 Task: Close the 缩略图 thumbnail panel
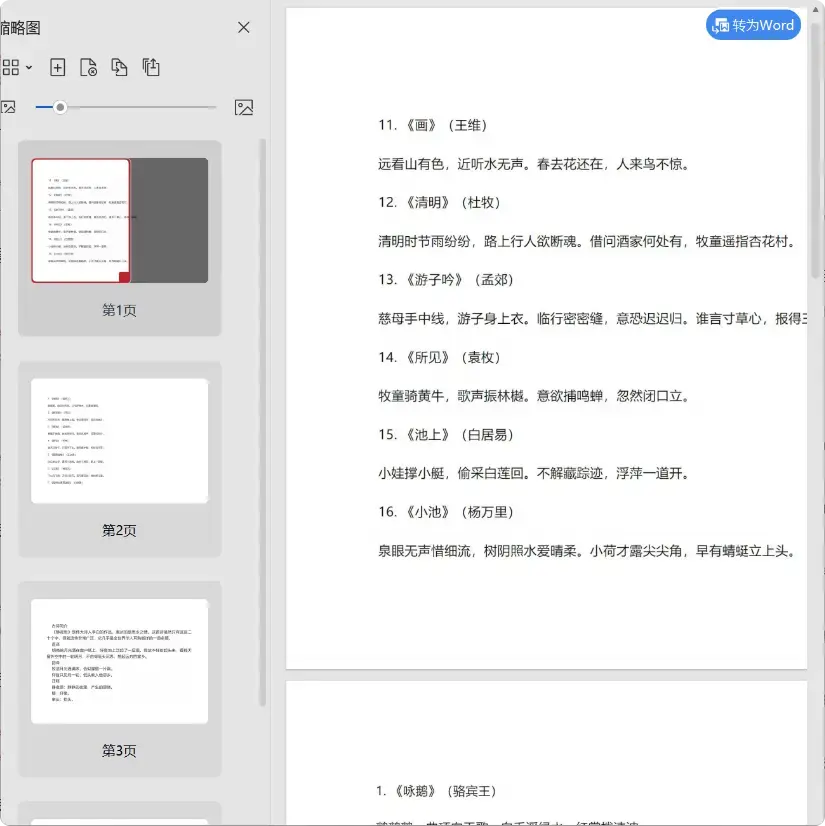click(243, 28)
